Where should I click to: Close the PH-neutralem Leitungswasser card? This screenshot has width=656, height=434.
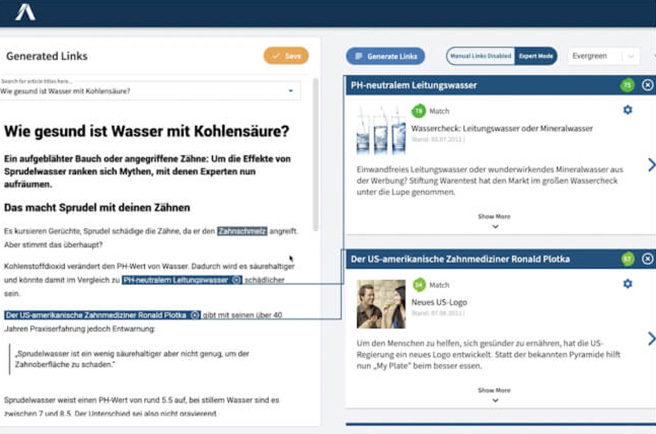647,85
